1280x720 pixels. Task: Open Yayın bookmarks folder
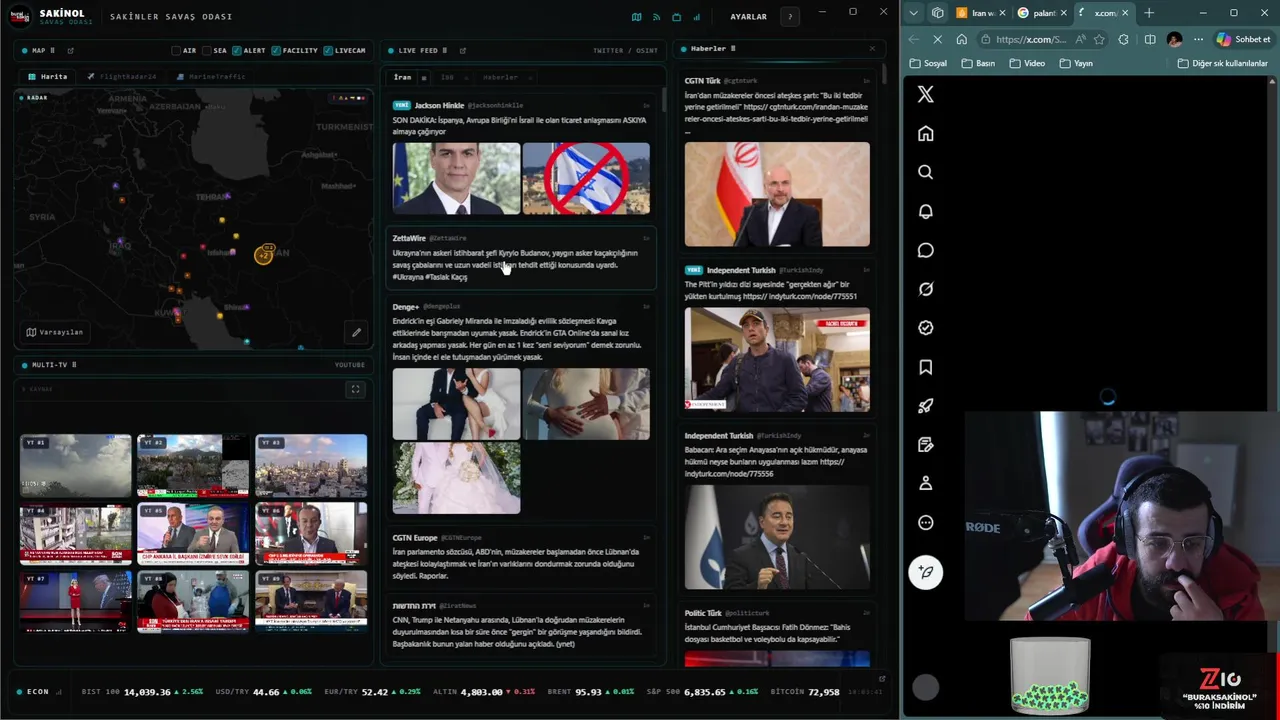point(1075,63)
